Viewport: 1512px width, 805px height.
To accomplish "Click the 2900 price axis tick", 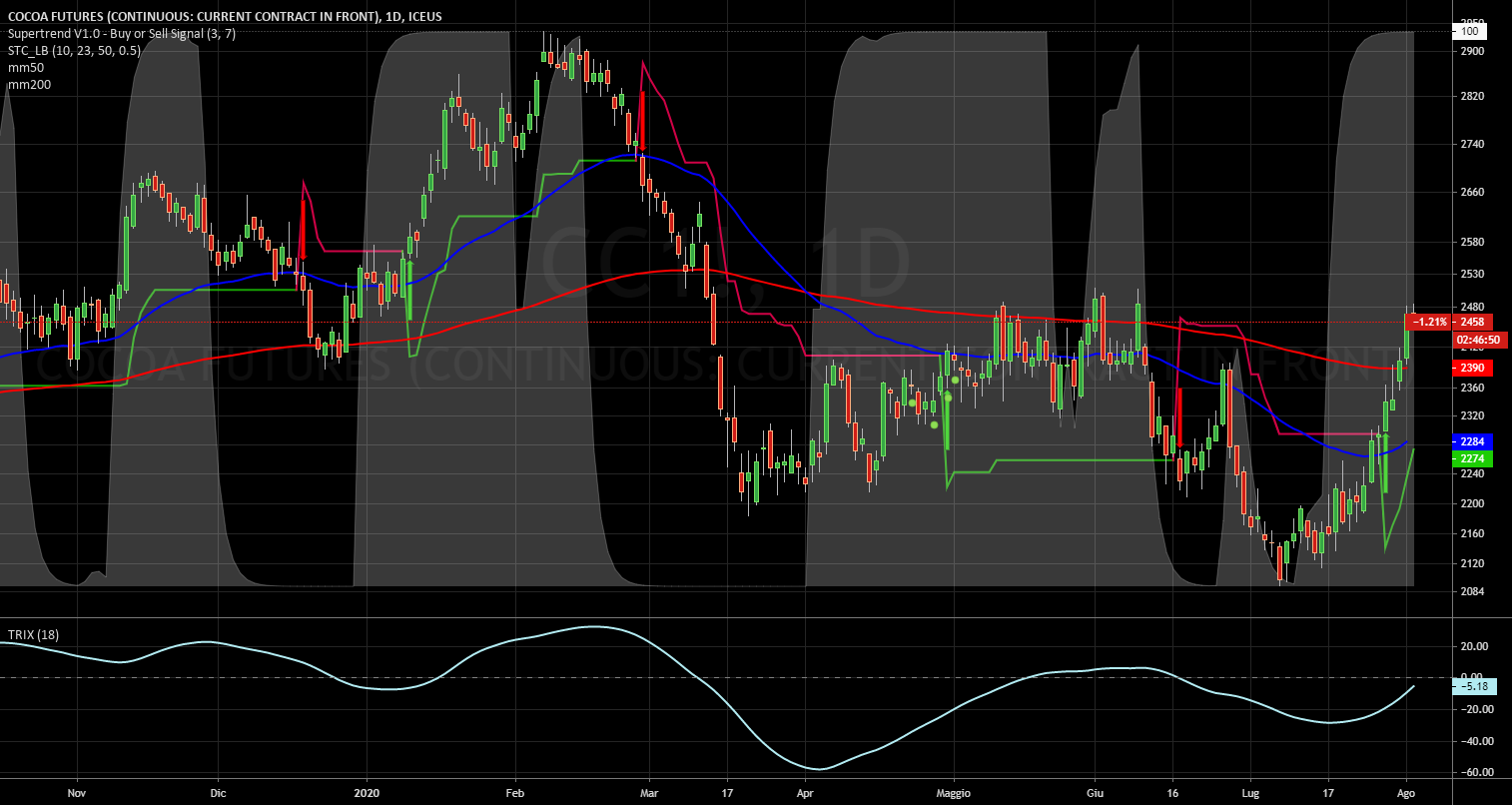I will 1473,50.
